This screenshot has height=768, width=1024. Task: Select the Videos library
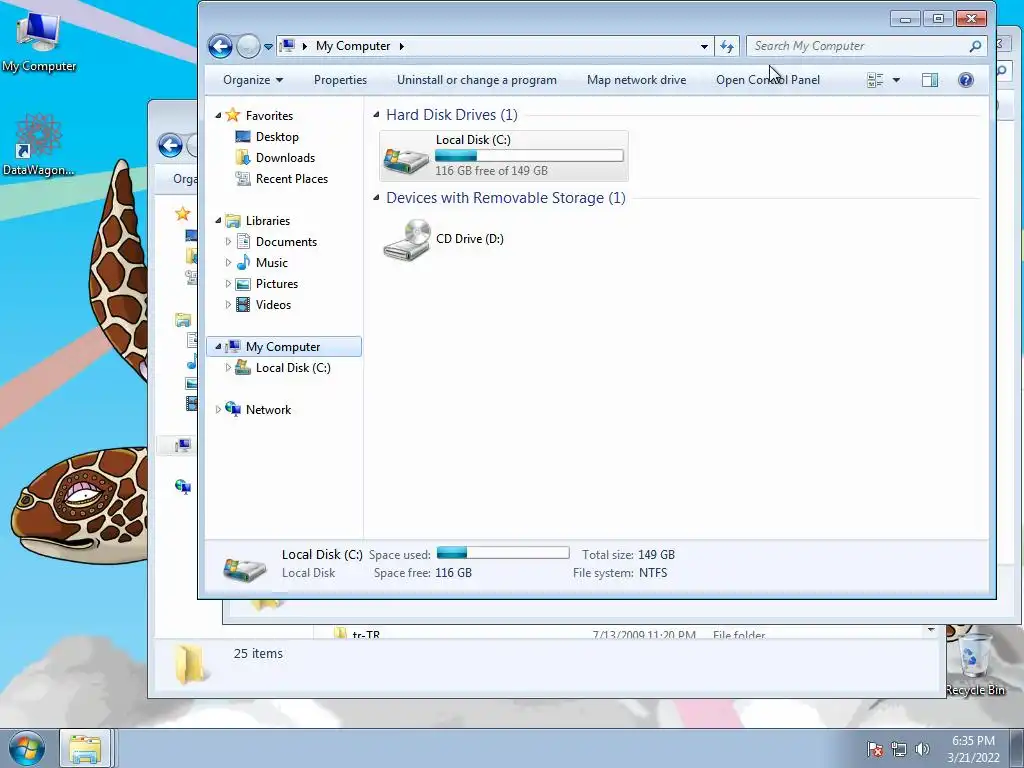273,304
